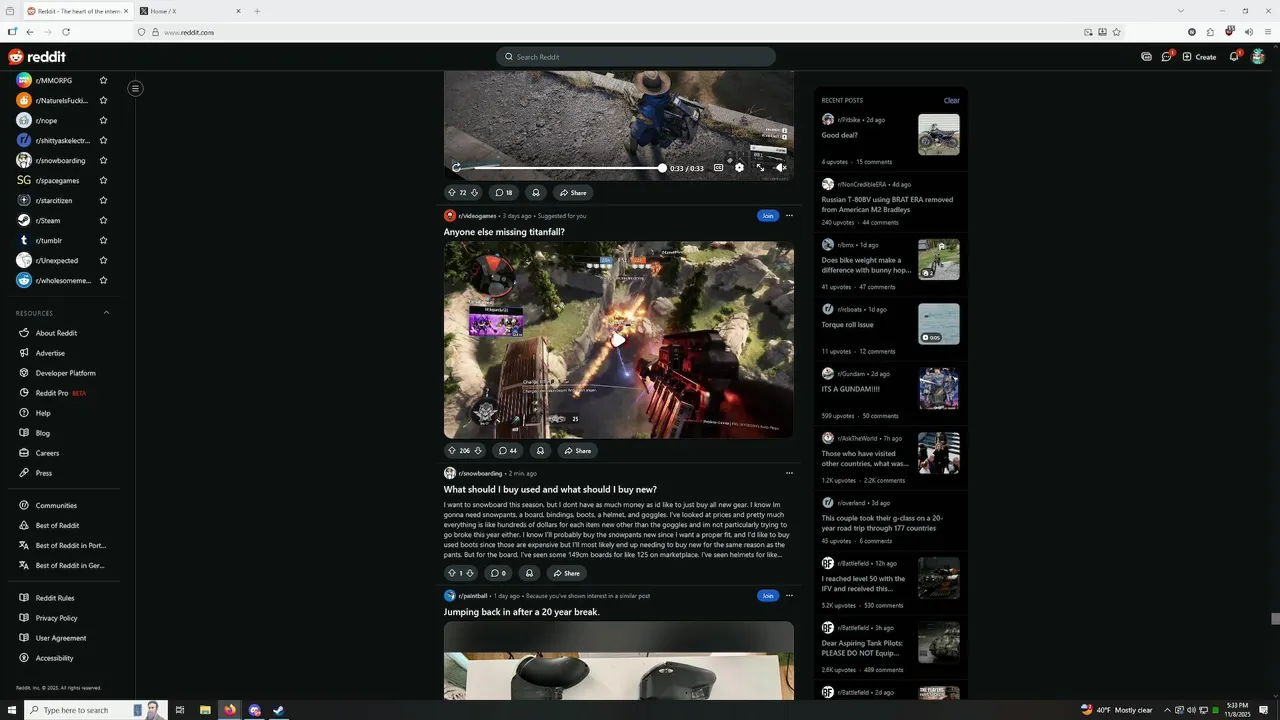Open the Accessibility link

click(x=54, y=658)
